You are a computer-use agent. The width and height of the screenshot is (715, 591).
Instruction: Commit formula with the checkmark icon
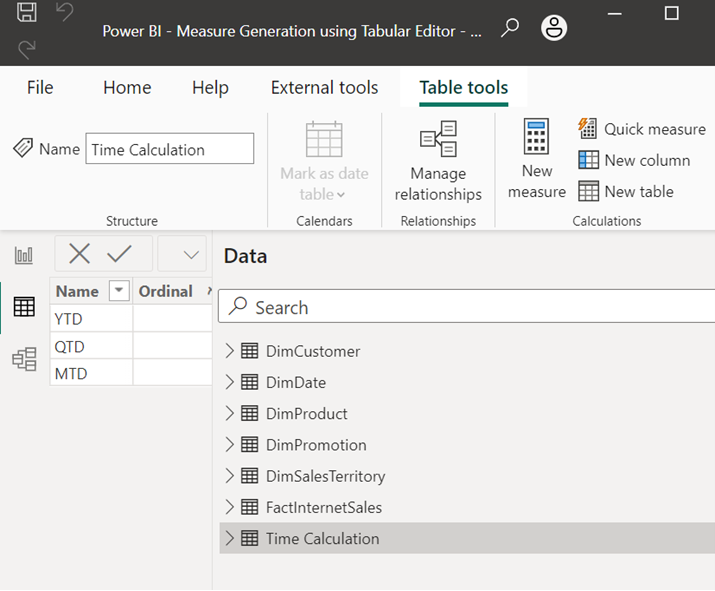120,254
